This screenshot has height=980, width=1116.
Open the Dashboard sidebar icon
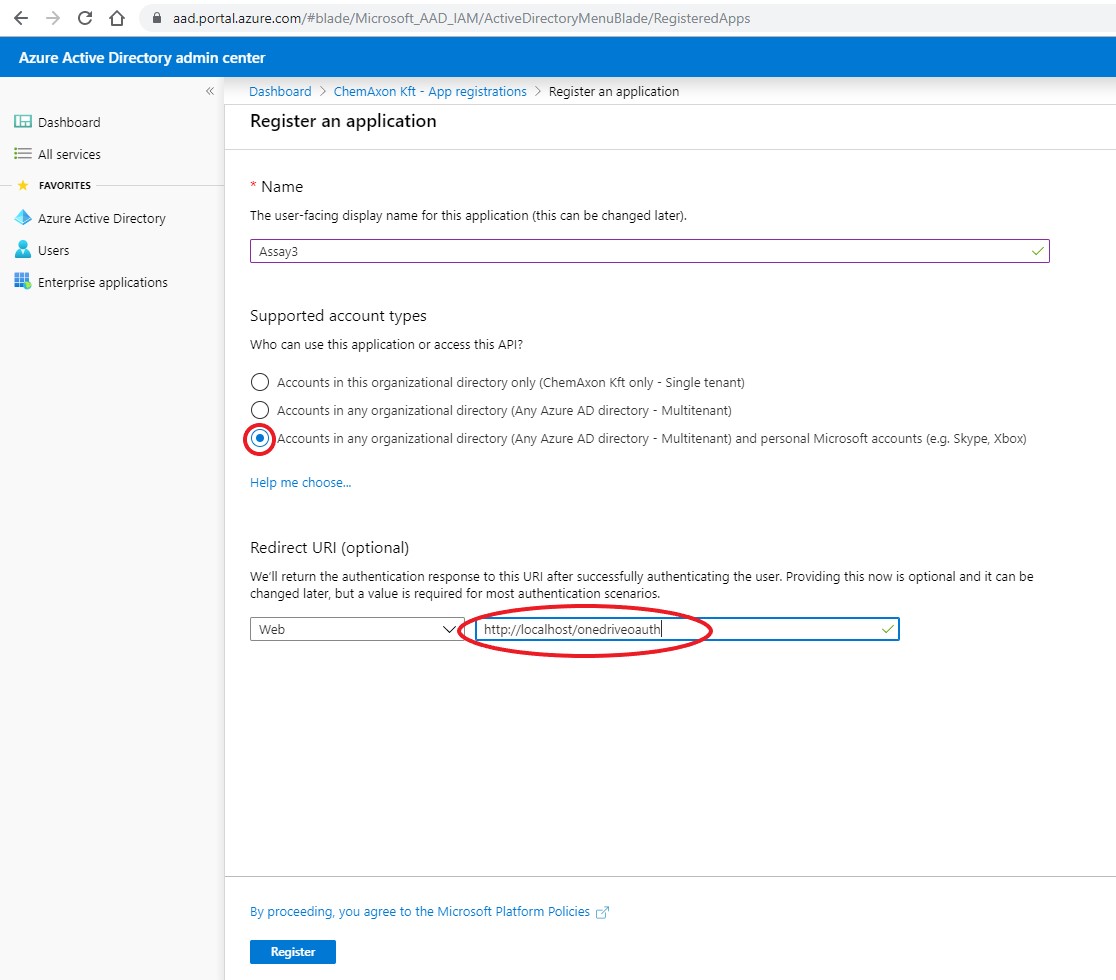point(21,121)
